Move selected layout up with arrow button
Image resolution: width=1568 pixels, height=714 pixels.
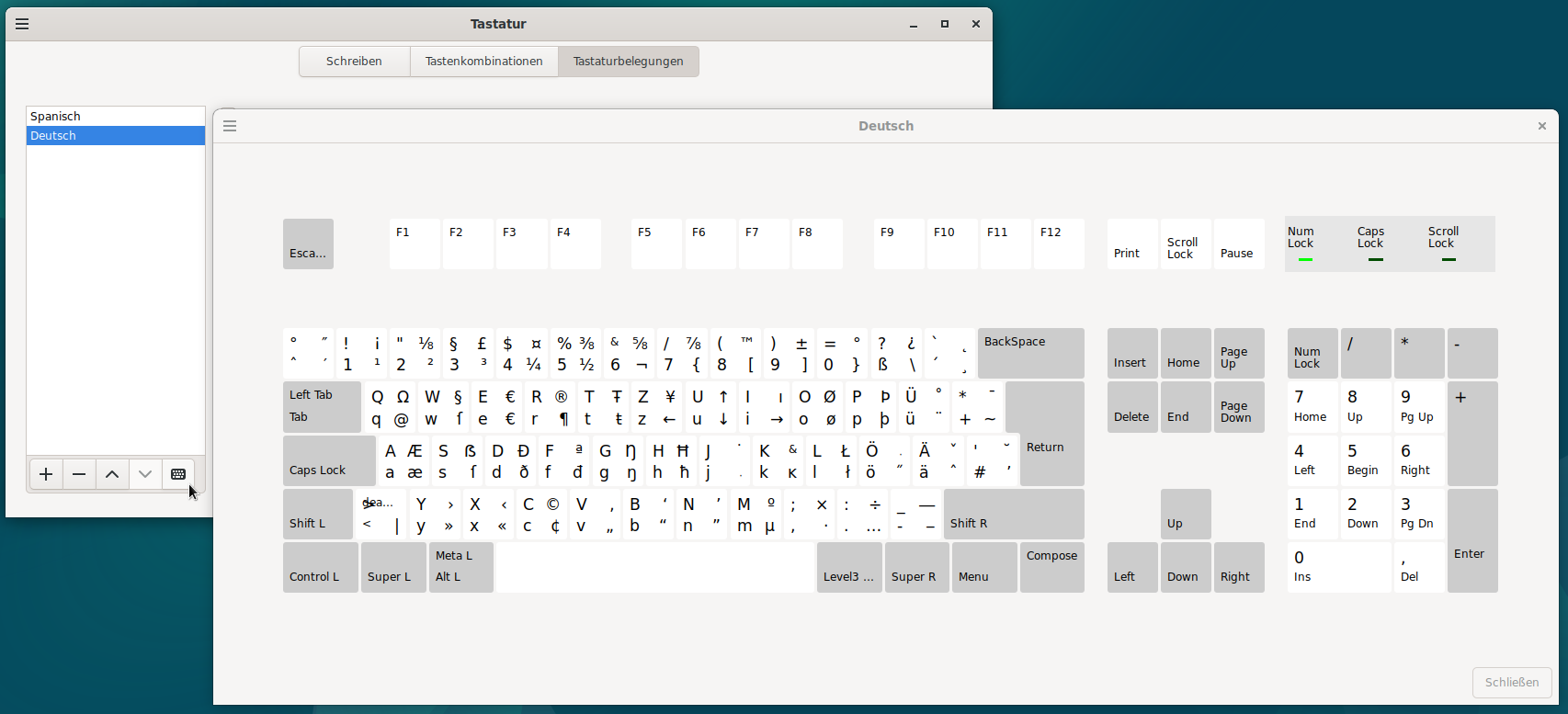(x=112, y=474)
